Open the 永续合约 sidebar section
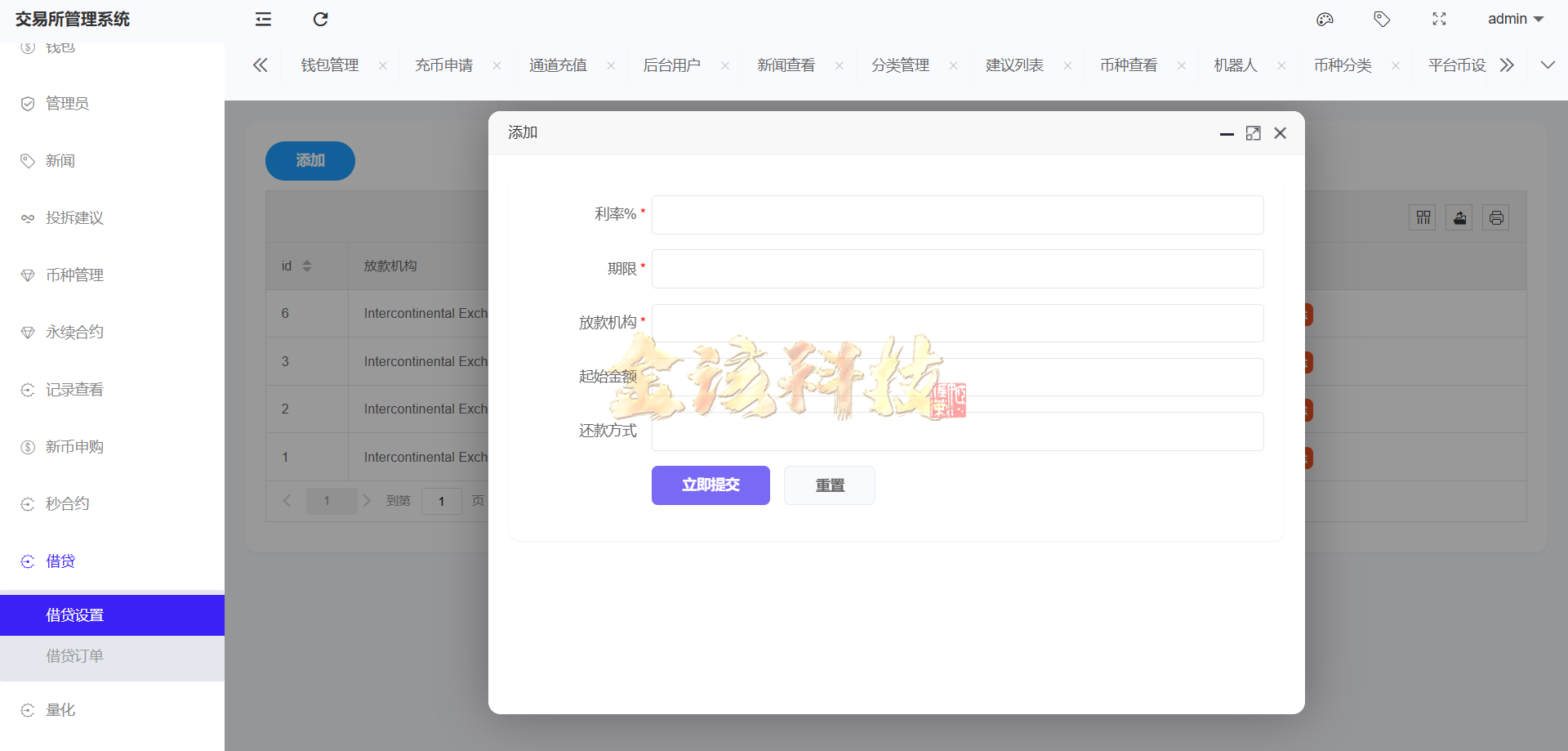Screen dimensions: 1568x751 pos(73,333)
